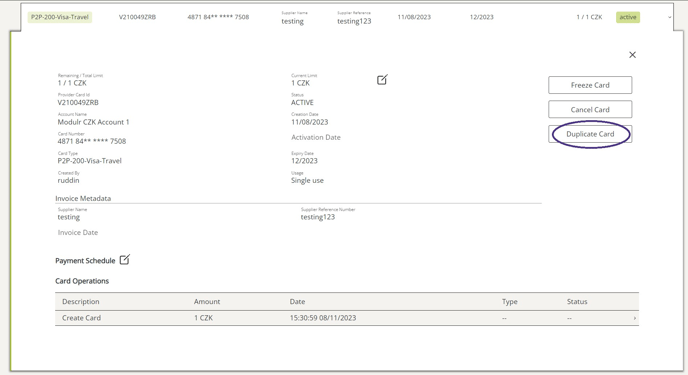
Task: Click card type P2P-200-Visa-Travel in details
Action: (x=89, y=161)
